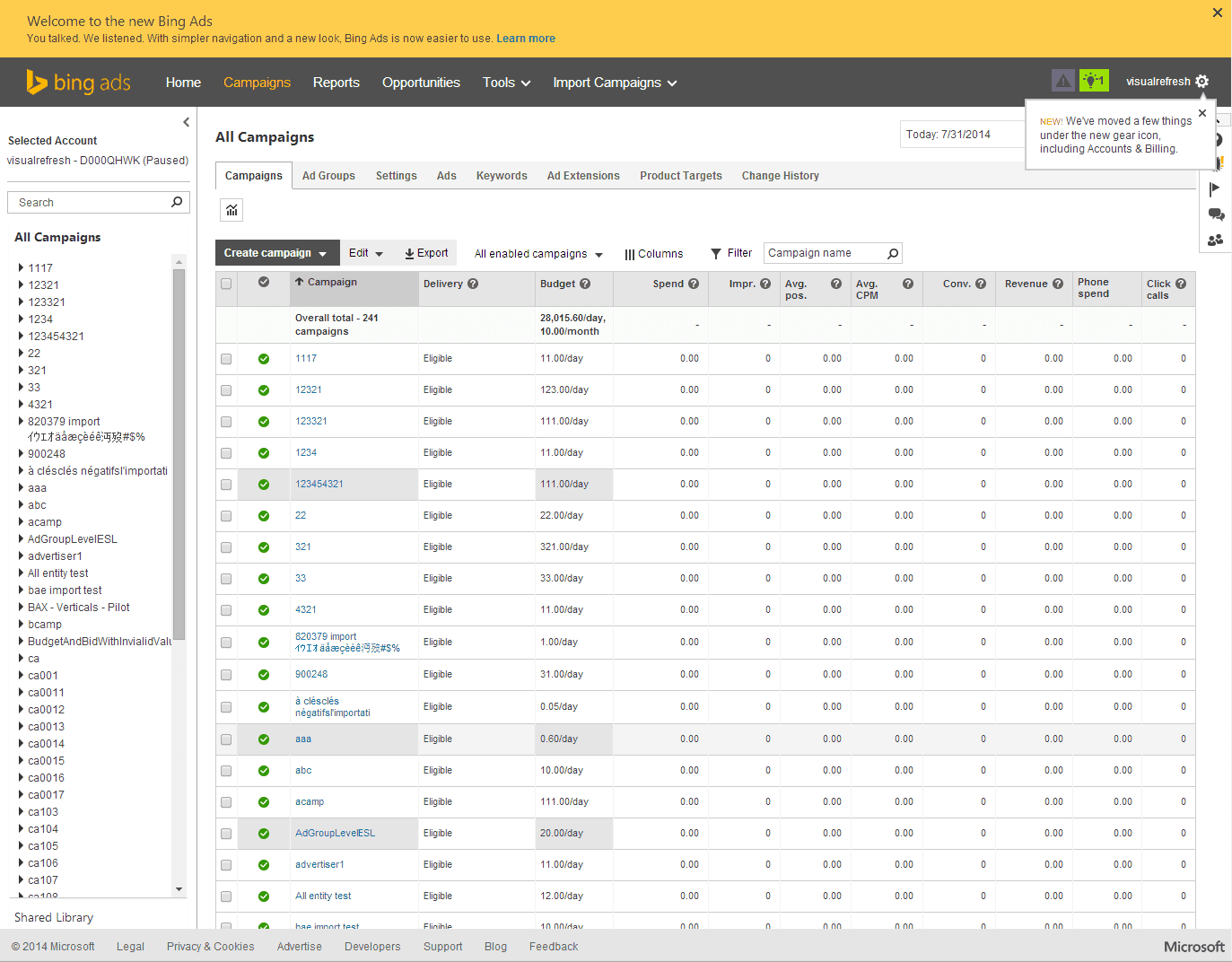Check the box for campaign 1234

(226, 453)
